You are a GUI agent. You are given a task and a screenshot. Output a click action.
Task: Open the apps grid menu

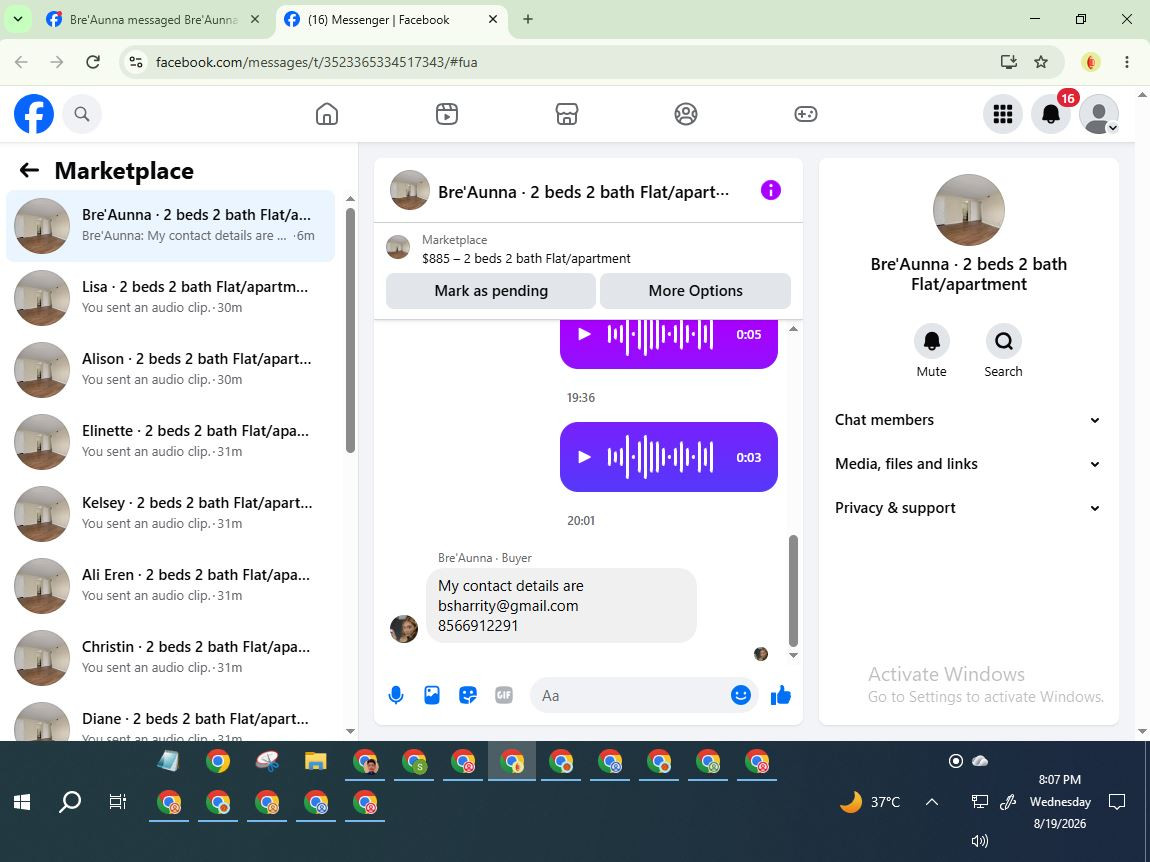[x=1003, y=114]
